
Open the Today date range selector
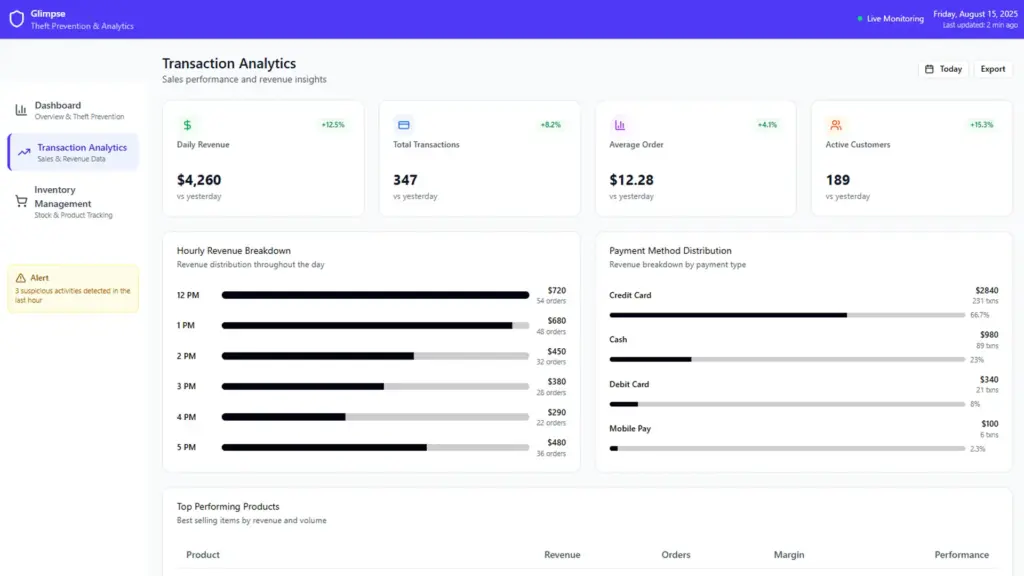coord(943,69)
